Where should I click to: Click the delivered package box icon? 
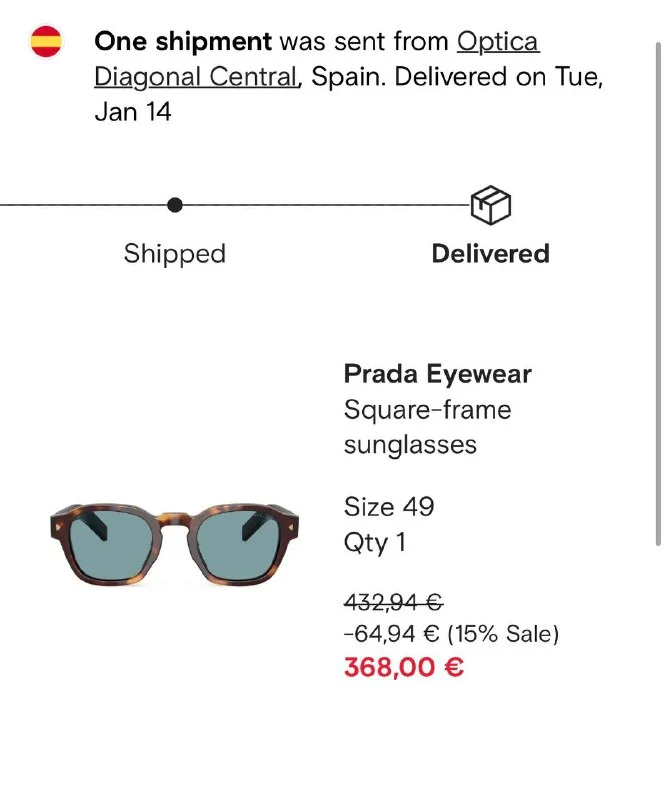(491, 205)
